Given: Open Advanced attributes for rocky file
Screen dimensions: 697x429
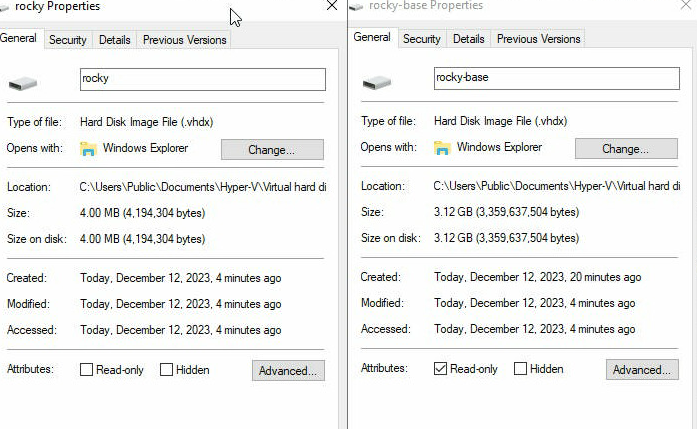Looking at the screenshot, I should point(288,371).
